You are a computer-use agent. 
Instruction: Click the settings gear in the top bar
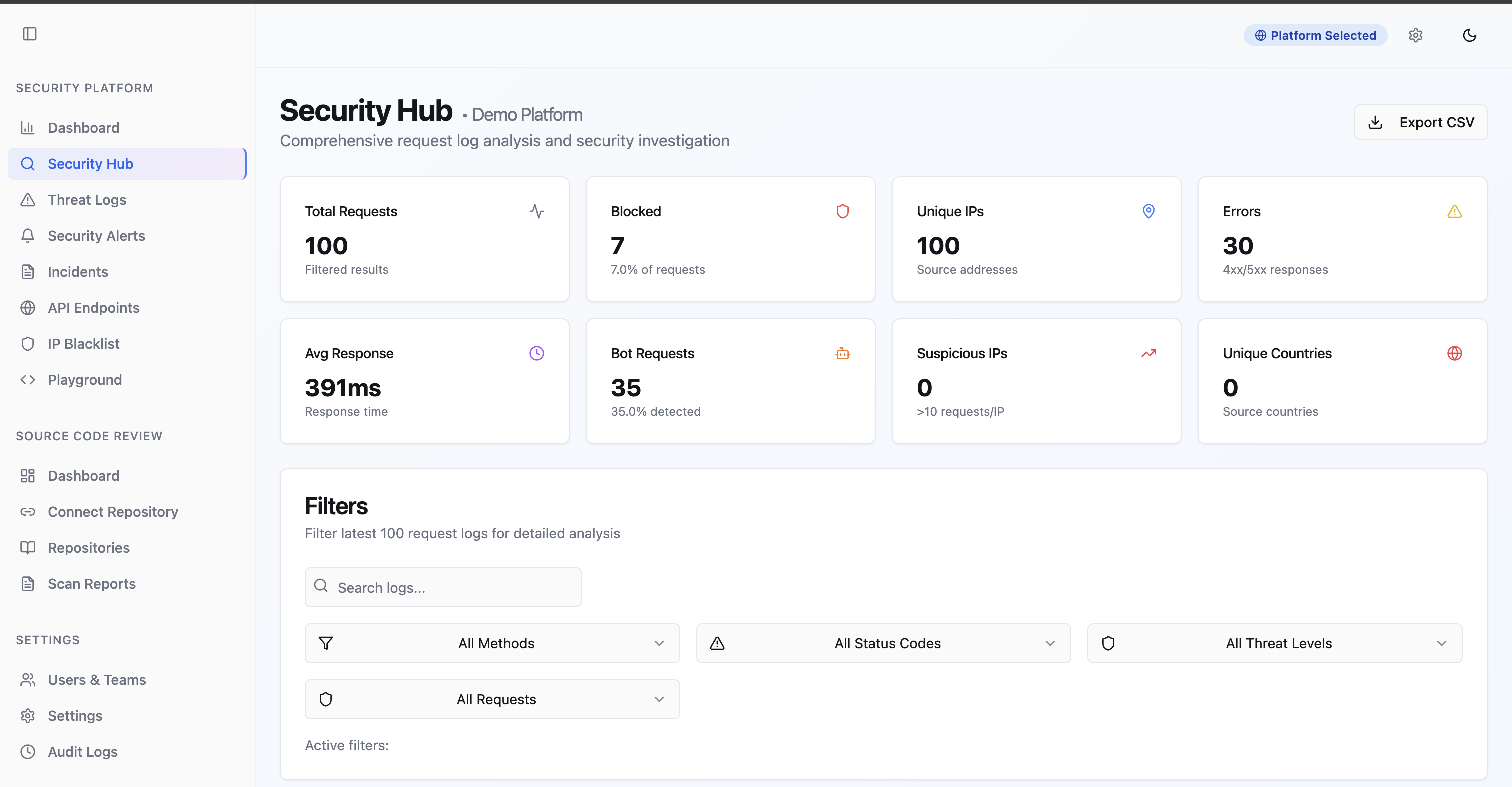tap(1416, 35)
